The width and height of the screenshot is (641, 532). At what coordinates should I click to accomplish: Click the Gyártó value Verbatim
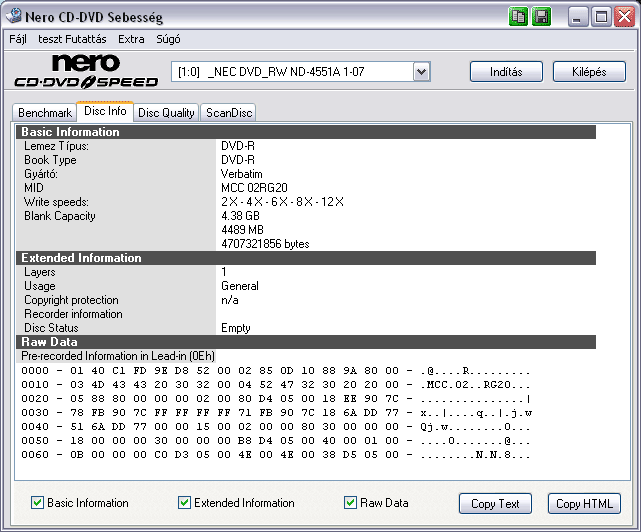[x=242, y=174]
